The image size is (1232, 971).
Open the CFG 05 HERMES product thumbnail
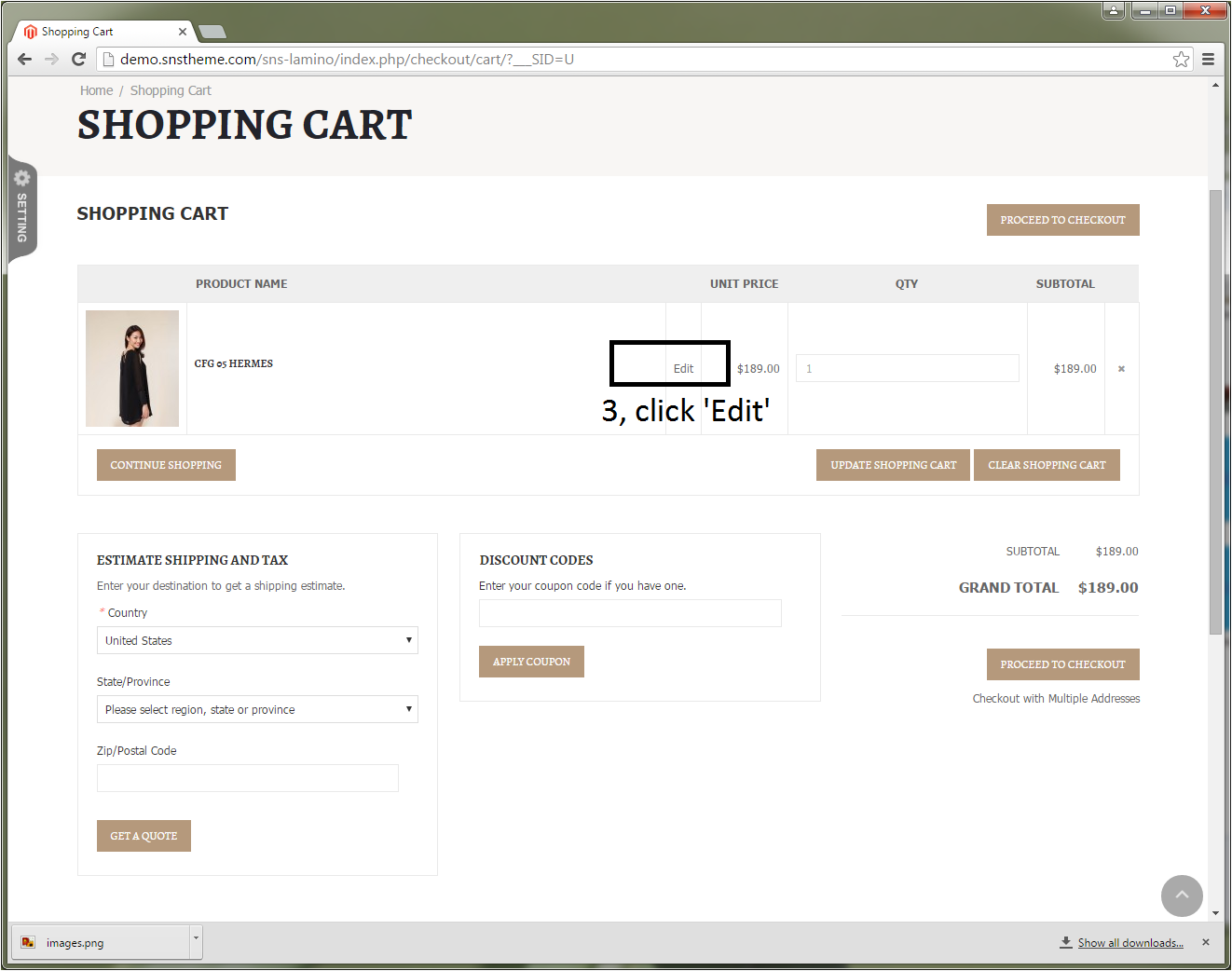tap(132, 368)
